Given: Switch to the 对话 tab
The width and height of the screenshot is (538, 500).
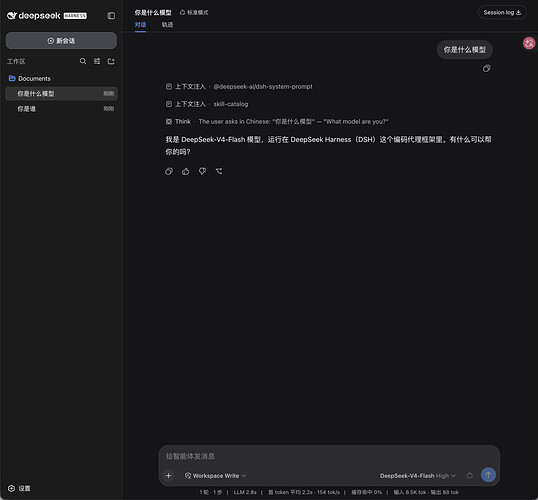Looking at the screenshot, I should click(140, 25).
